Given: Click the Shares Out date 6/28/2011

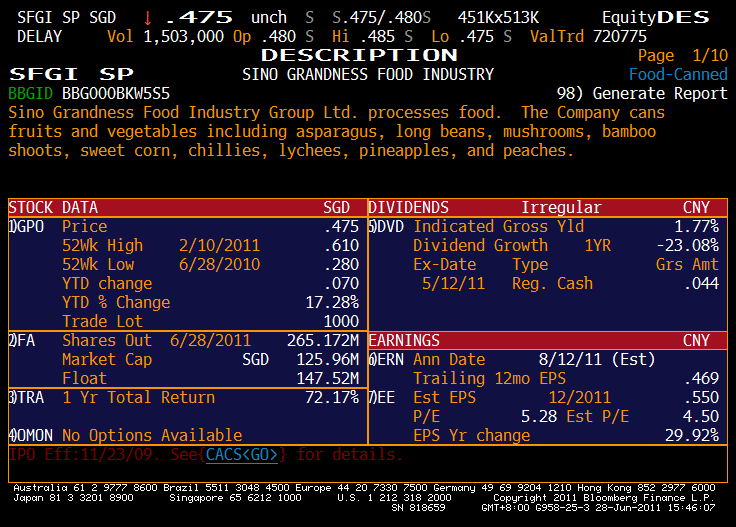Looking at the screenshot, I should point(210,341).
